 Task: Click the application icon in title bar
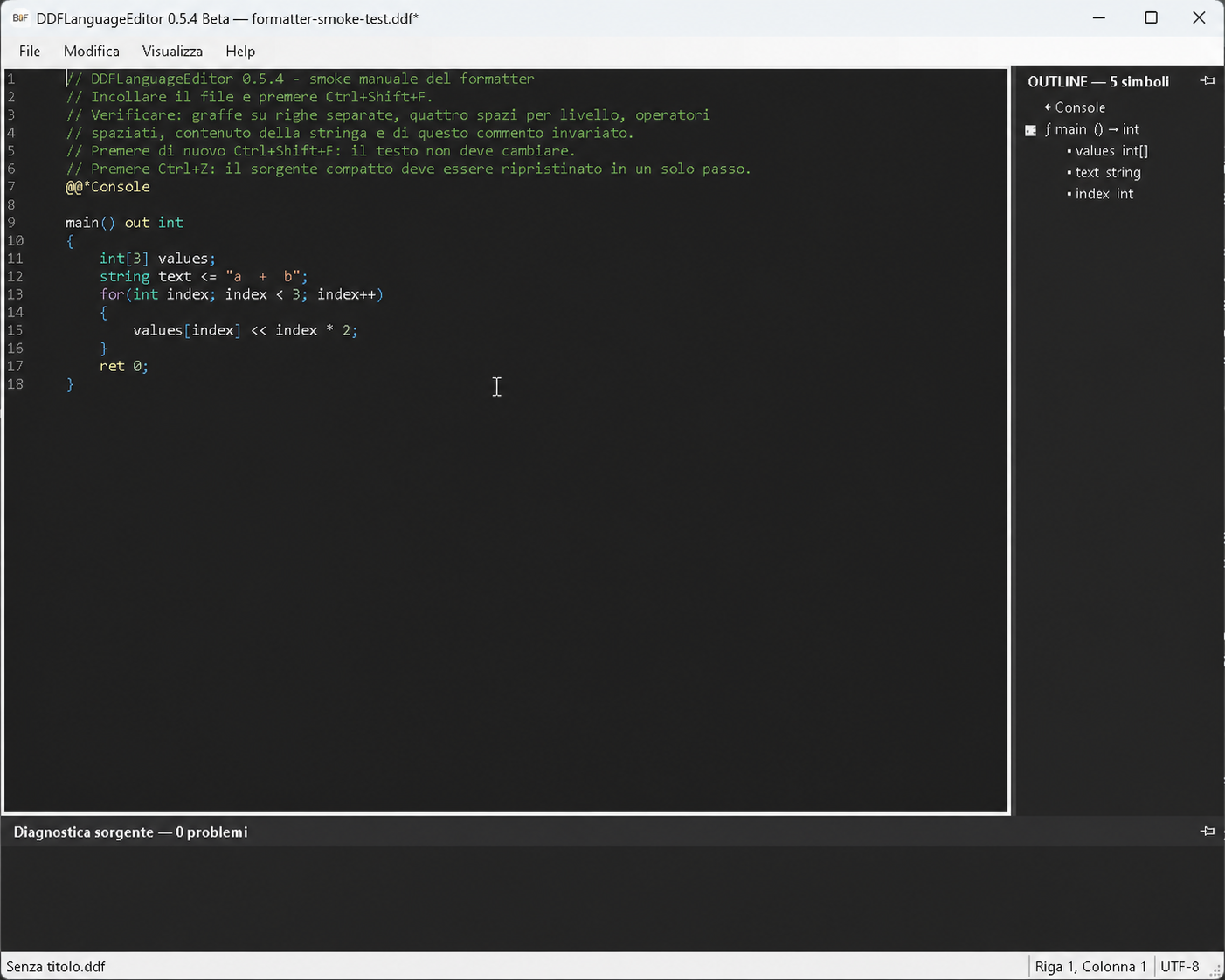19,17
